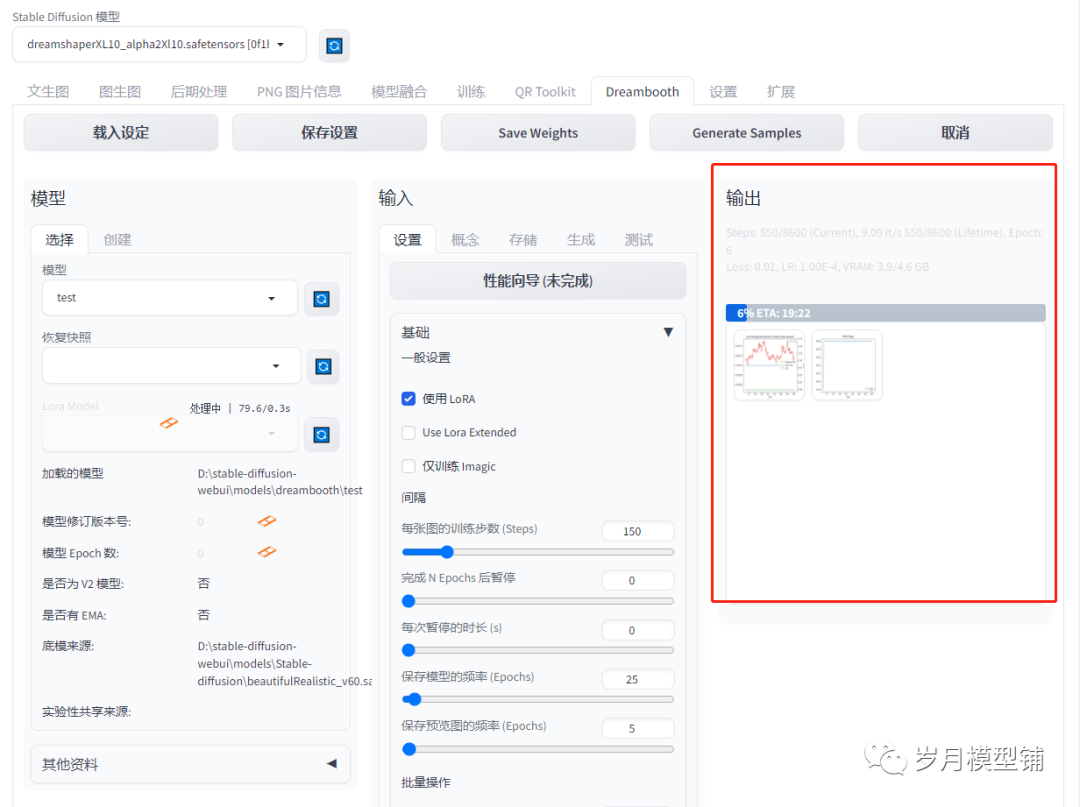Image resolution: width=1080 pixels, height=807 pixels.
Task: Click the pause after N epochs value field
Action: click(638, 580)
